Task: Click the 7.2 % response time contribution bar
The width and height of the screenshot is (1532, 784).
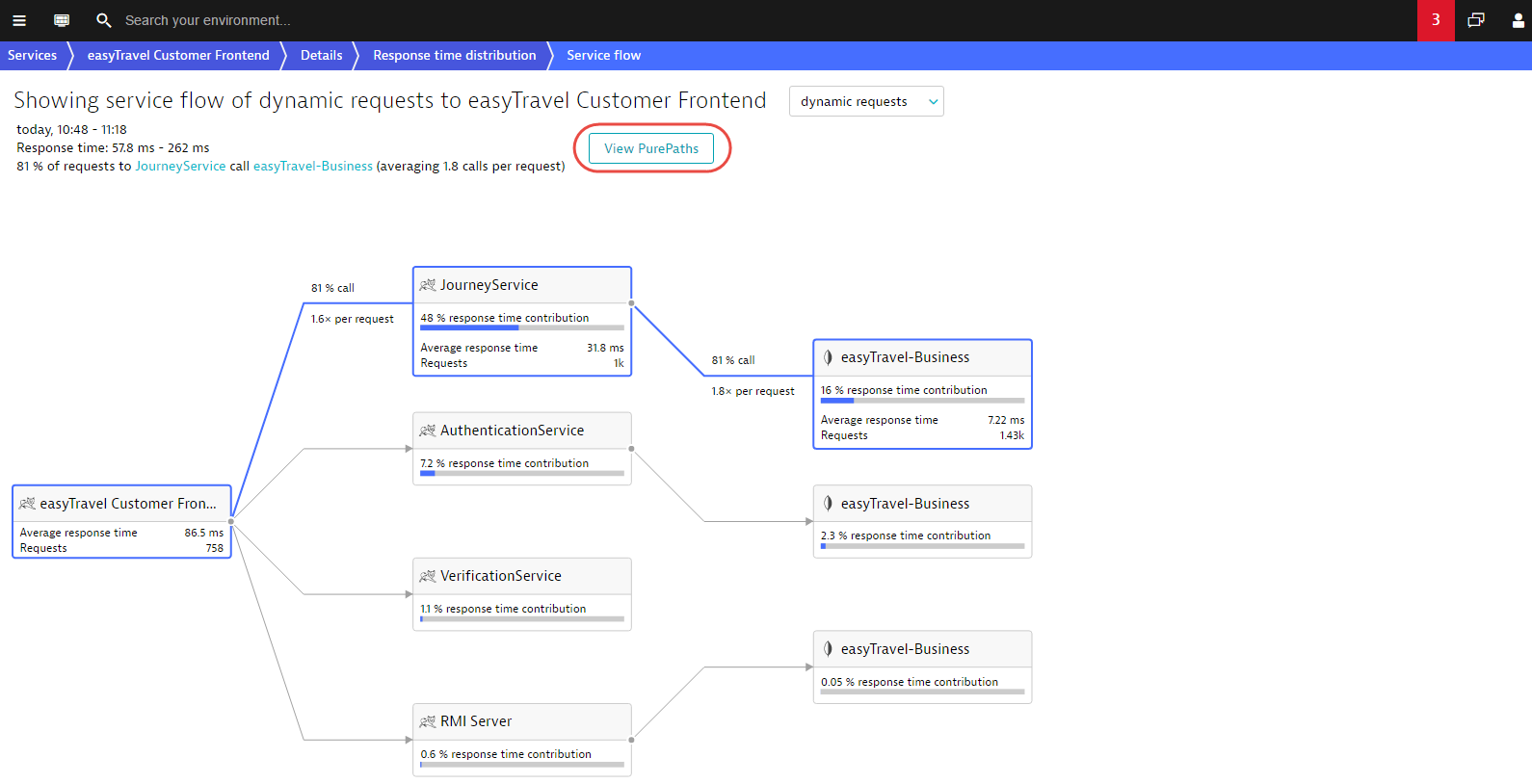Action: coord(522,473)
